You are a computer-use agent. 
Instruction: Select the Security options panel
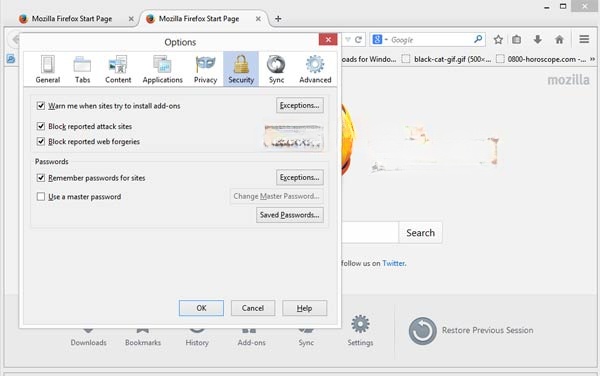point(241,69)
